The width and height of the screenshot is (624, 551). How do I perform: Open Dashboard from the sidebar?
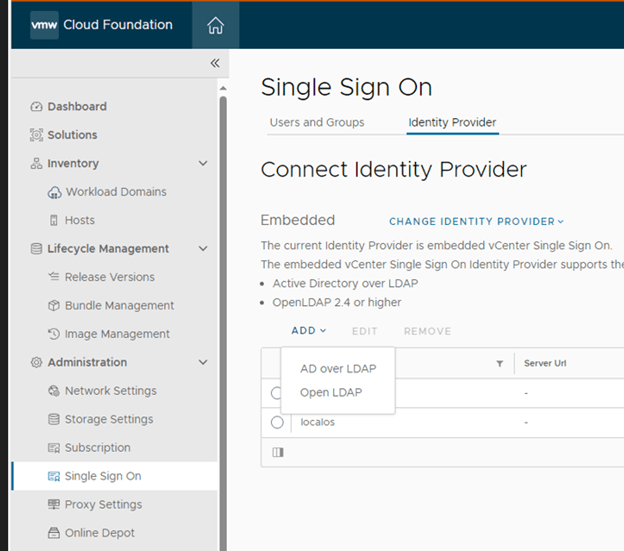point(77,107)
